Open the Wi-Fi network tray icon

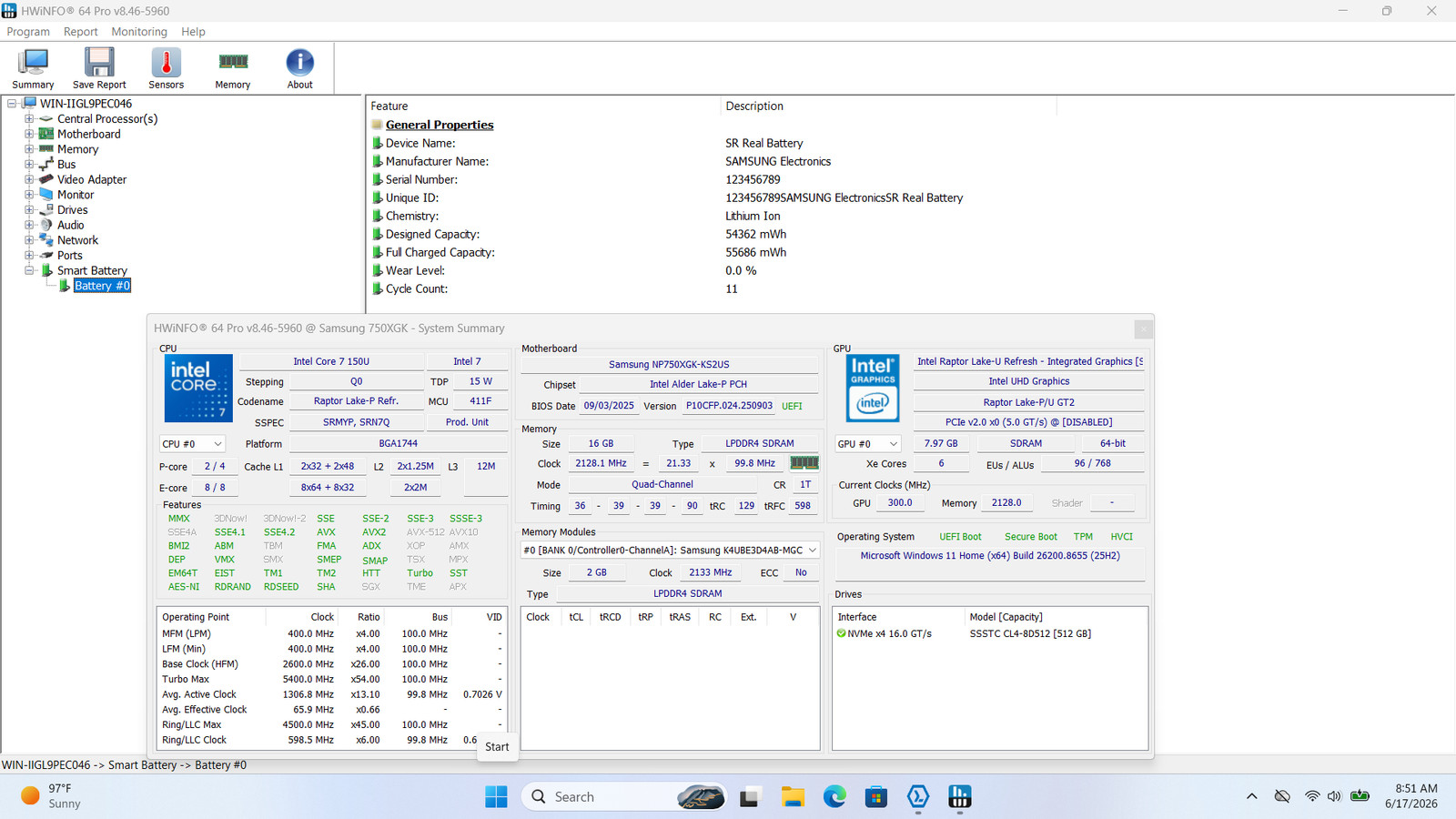pyautogui.click(x=1312, y=797)
